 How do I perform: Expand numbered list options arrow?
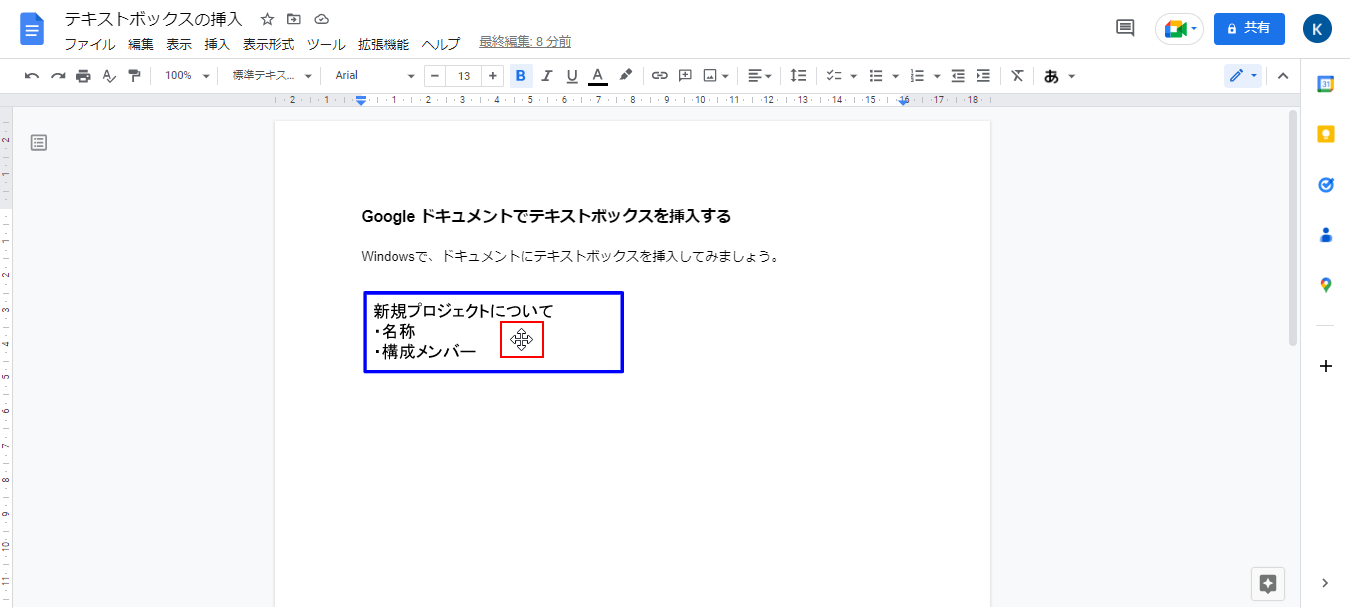[x=937, y=76]
